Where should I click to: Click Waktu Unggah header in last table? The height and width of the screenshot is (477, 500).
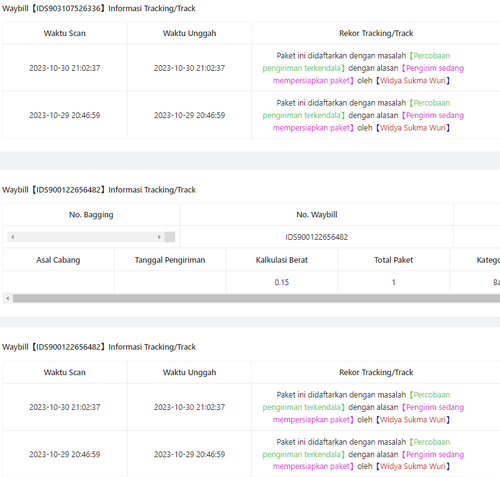point(189,372)
